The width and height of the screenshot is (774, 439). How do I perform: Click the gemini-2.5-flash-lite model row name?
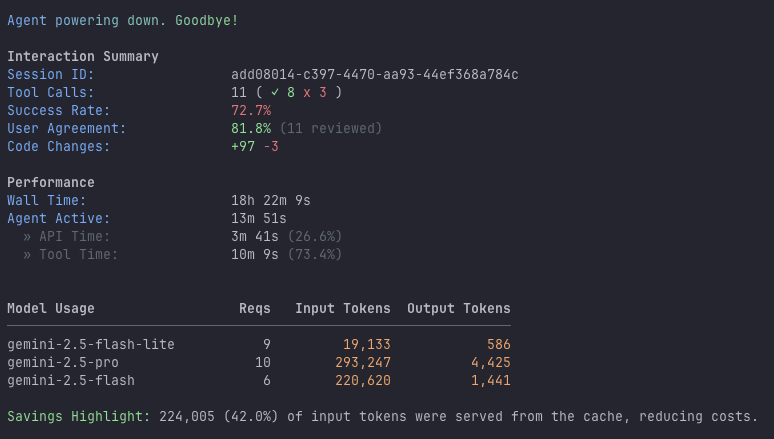(x=91, y=345)
